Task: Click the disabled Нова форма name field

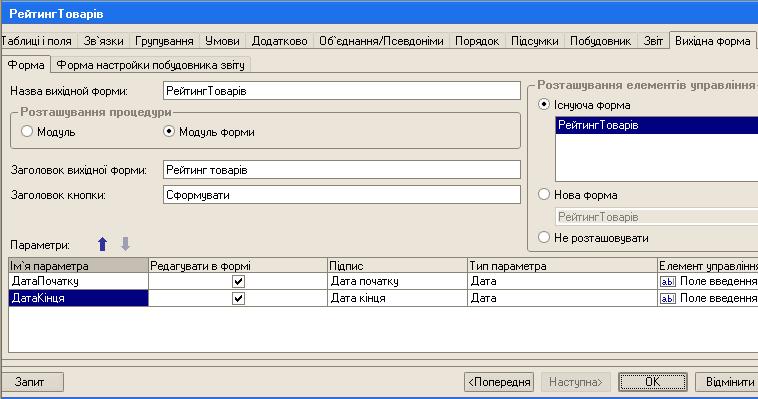Action: tap(656, 217)
